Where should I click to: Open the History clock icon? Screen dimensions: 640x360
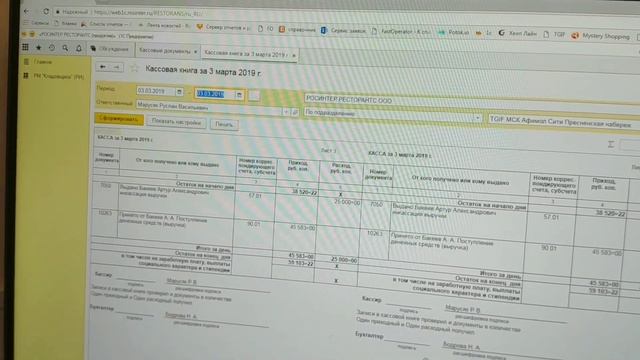pos(52,48)
